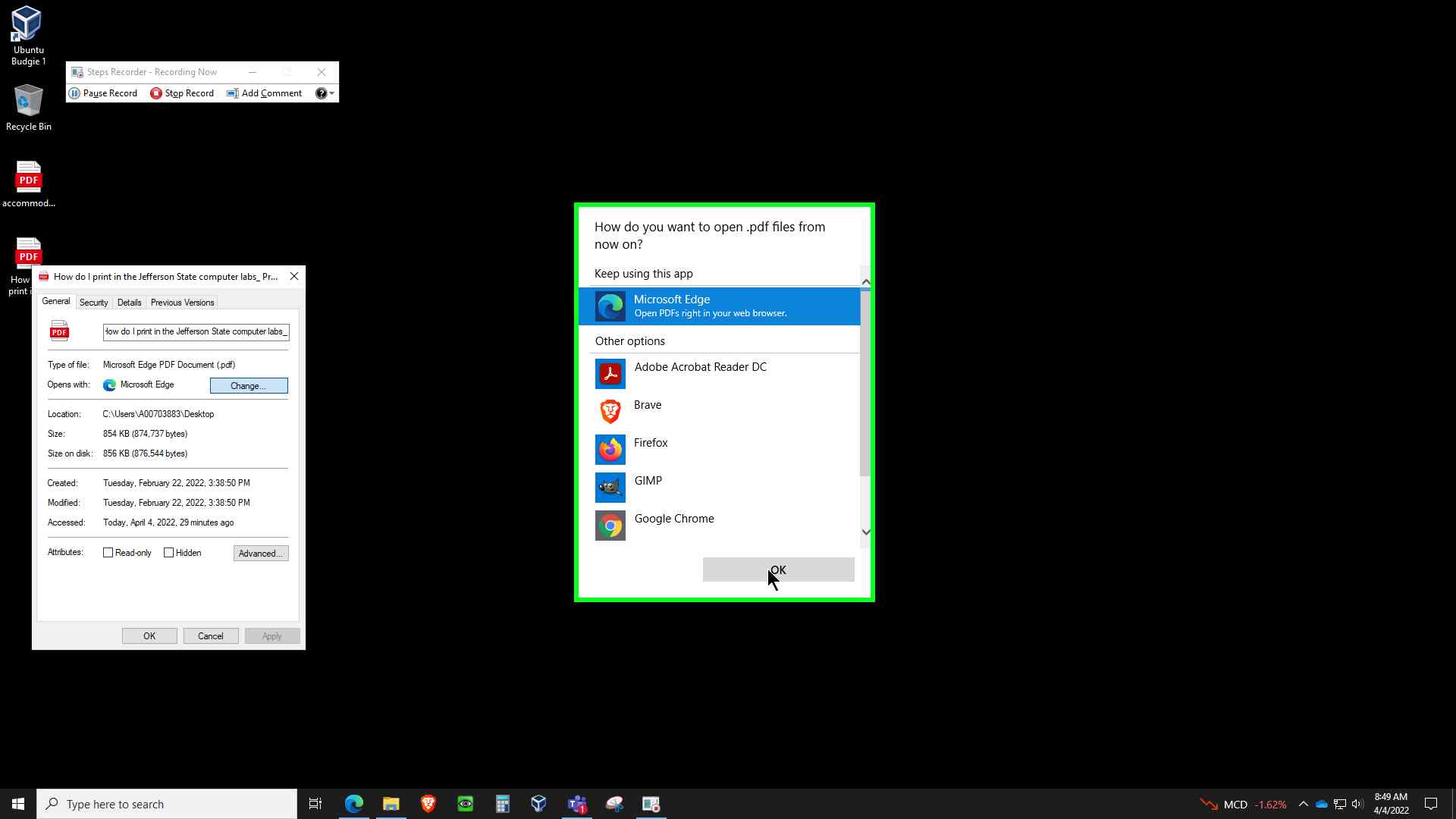The height and width of the screenshot is (819, 1456).
Task: Open the Paint-style app on taskbar
Action: (614, 804)
